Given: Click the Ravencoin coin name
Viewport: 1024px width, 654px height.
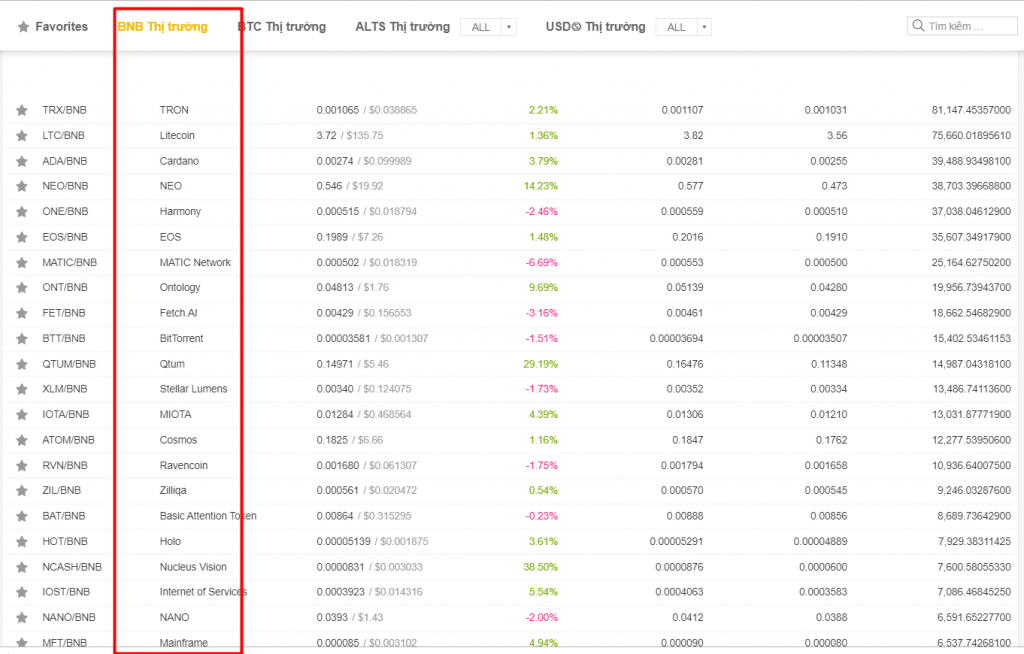Looking at the screenshot, I should point(184,465).
